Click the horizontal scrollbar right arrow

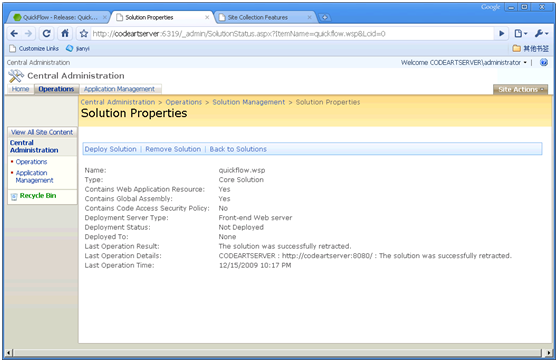[548, 353]
